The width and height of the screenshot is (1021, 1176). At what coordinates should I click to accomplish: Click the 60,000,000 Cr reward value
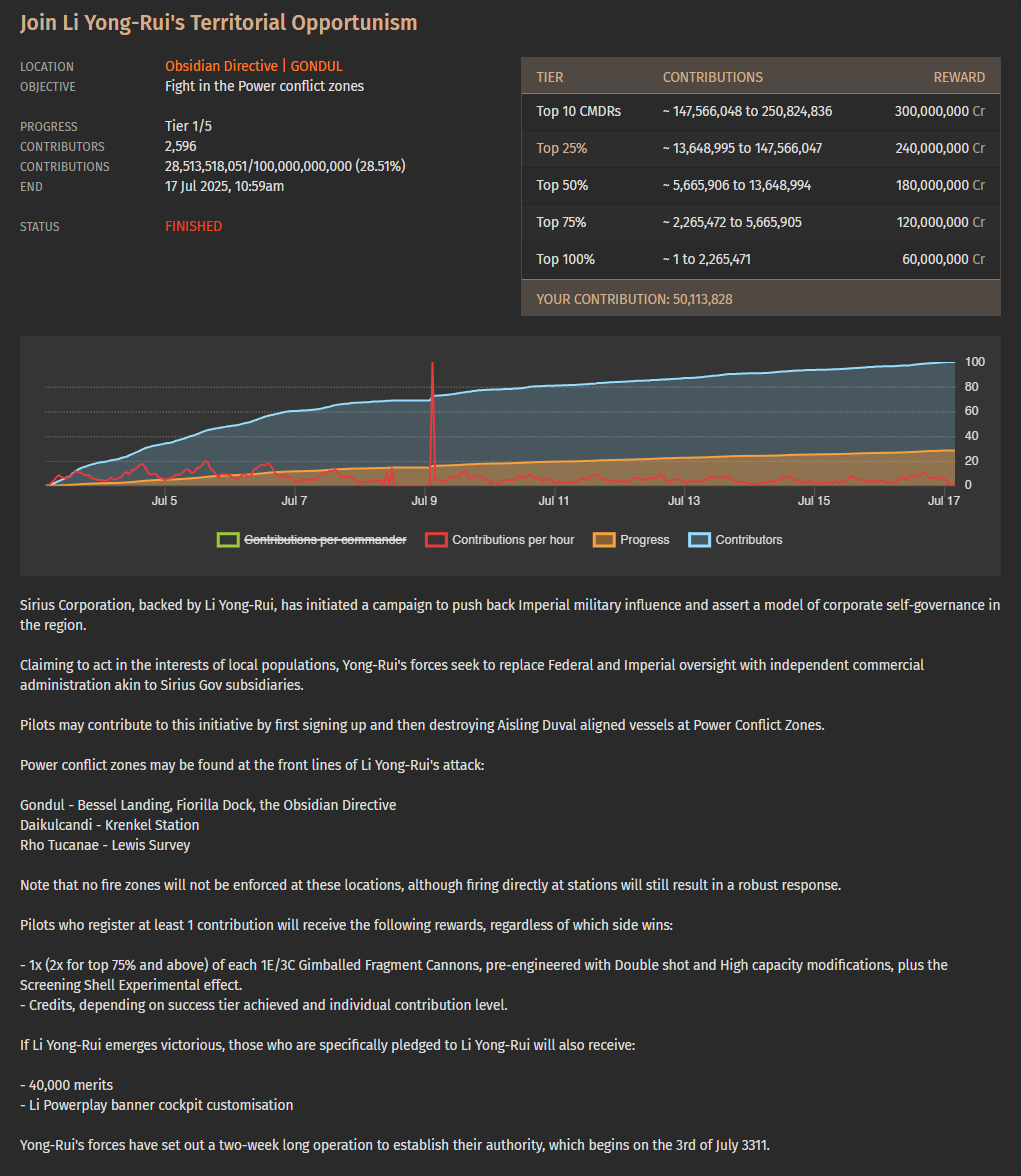click(x=944, y=259)
